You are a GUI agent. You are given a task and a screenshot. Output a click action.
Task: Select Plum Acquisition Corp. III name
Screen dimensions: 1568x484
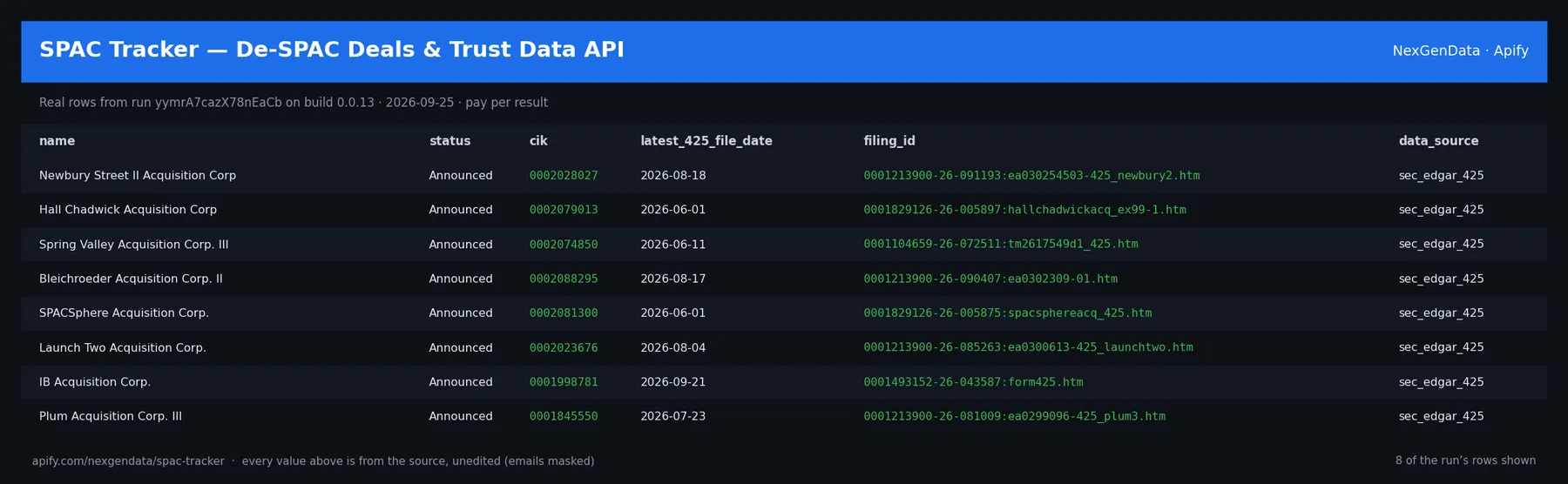tap(111, 416)
